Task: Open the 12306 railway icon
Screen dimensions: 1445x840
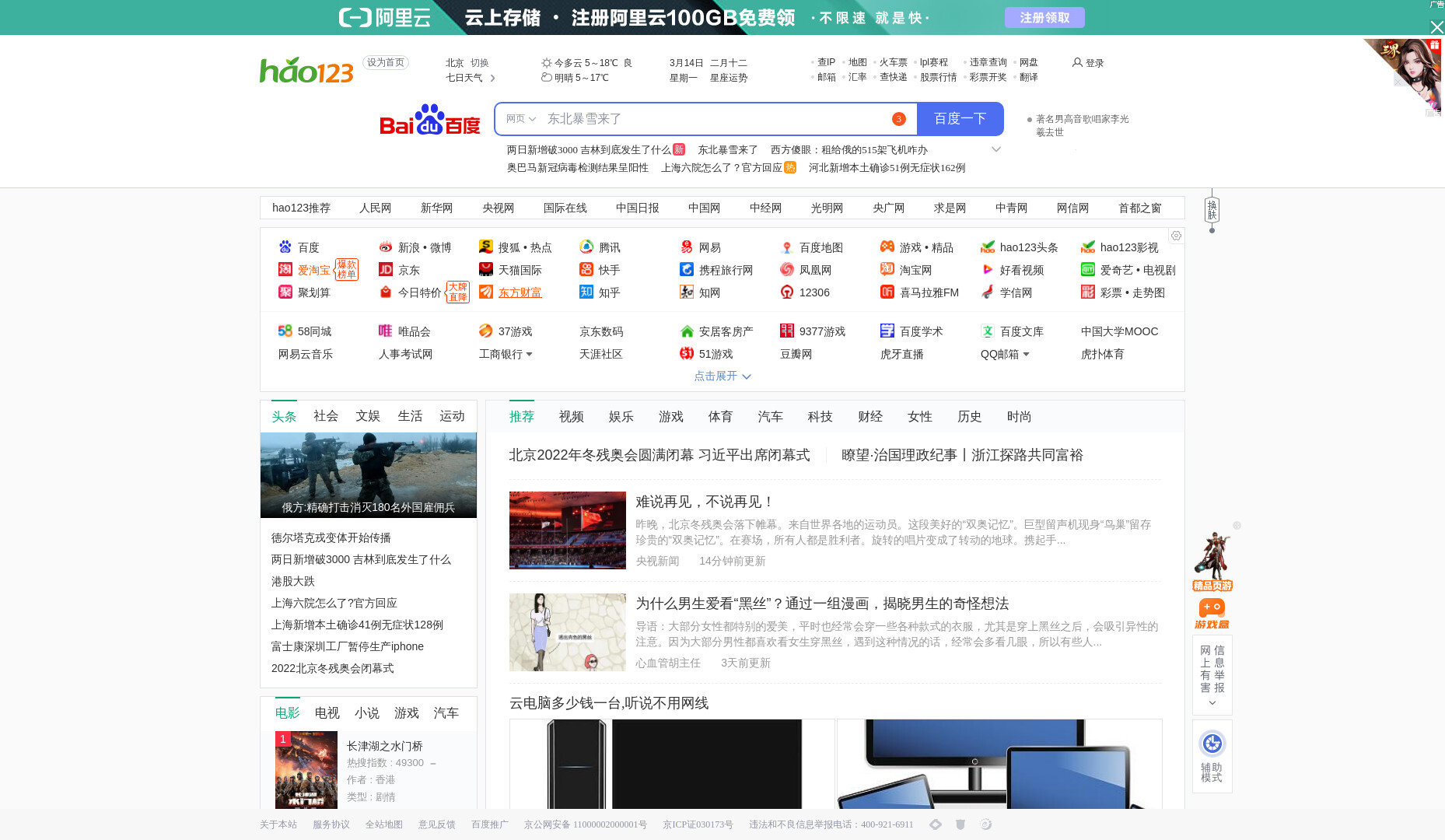Action: click(x=787, y=292)
